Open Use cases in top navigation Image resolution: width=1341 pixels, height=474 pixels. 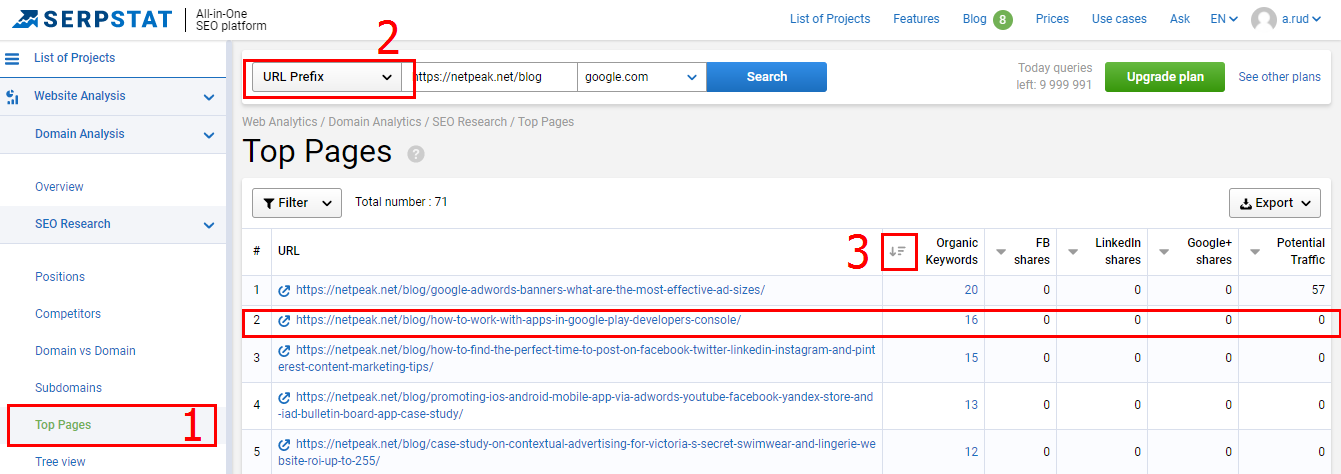1119,19
